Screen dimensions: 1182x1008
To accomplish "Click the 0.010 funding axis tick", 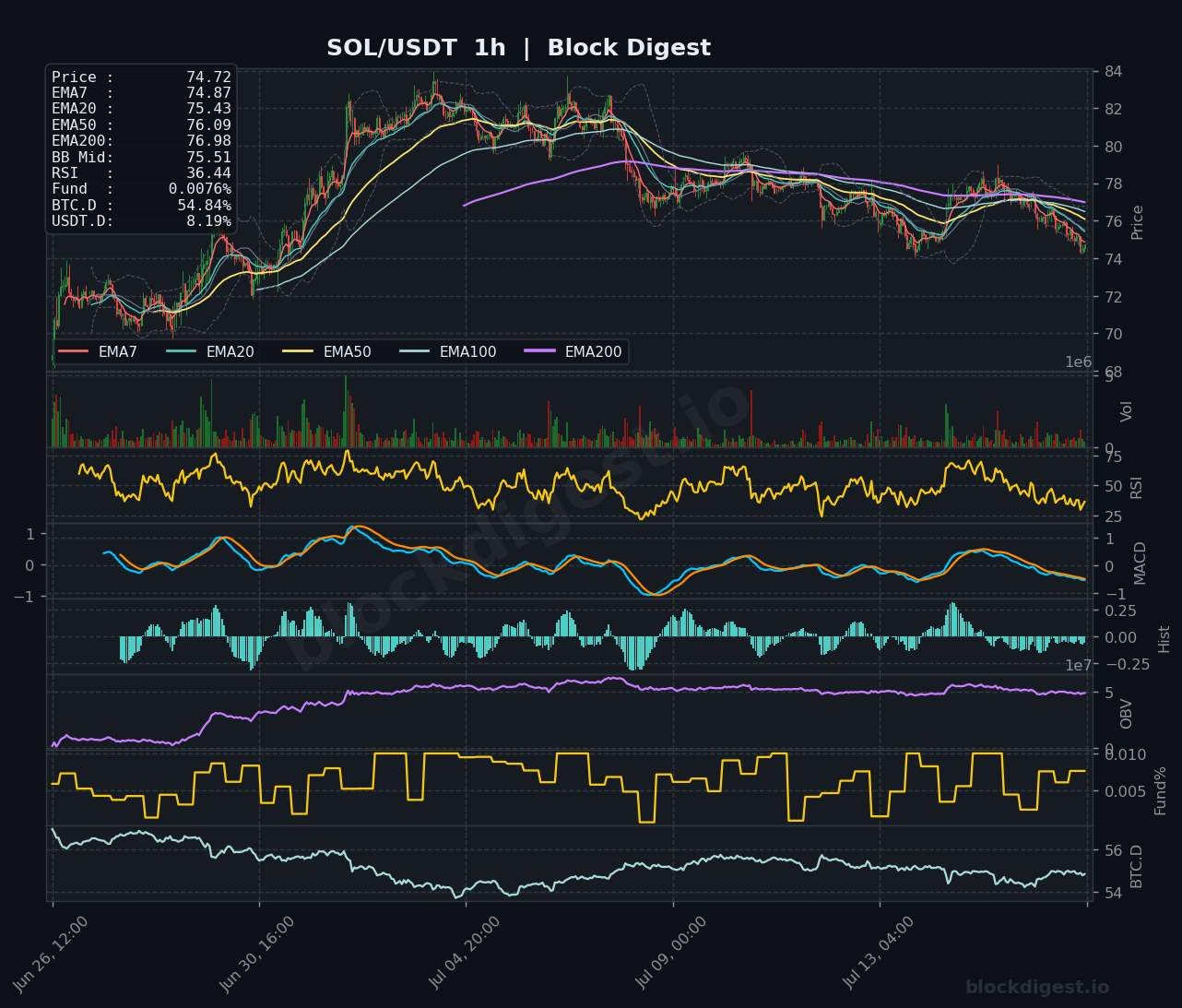I will point(1125,755).
